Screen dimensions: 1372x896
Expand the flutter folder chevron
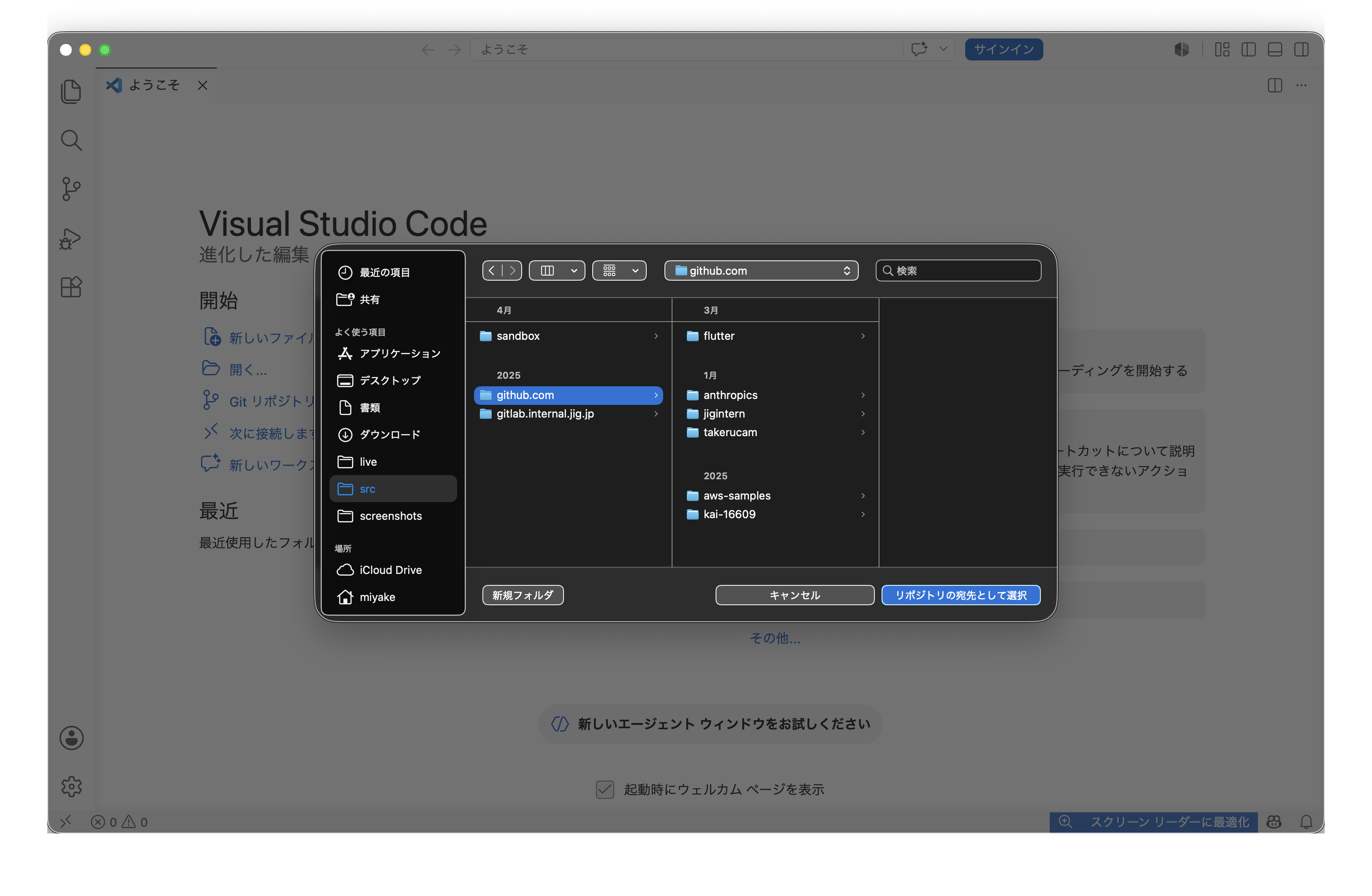pos(863,336)
